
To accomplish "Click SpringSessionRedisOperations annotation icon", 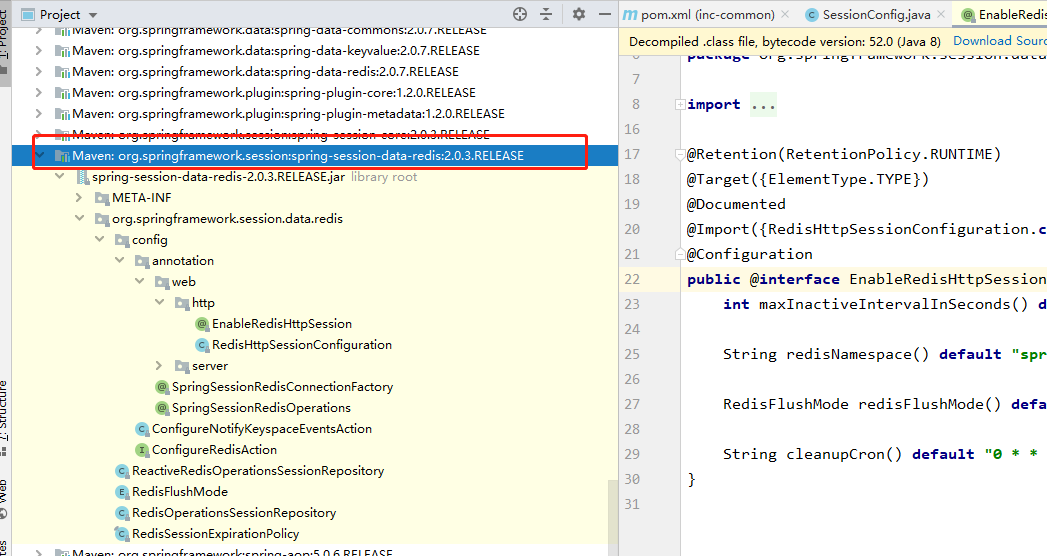I will [162, 408].
